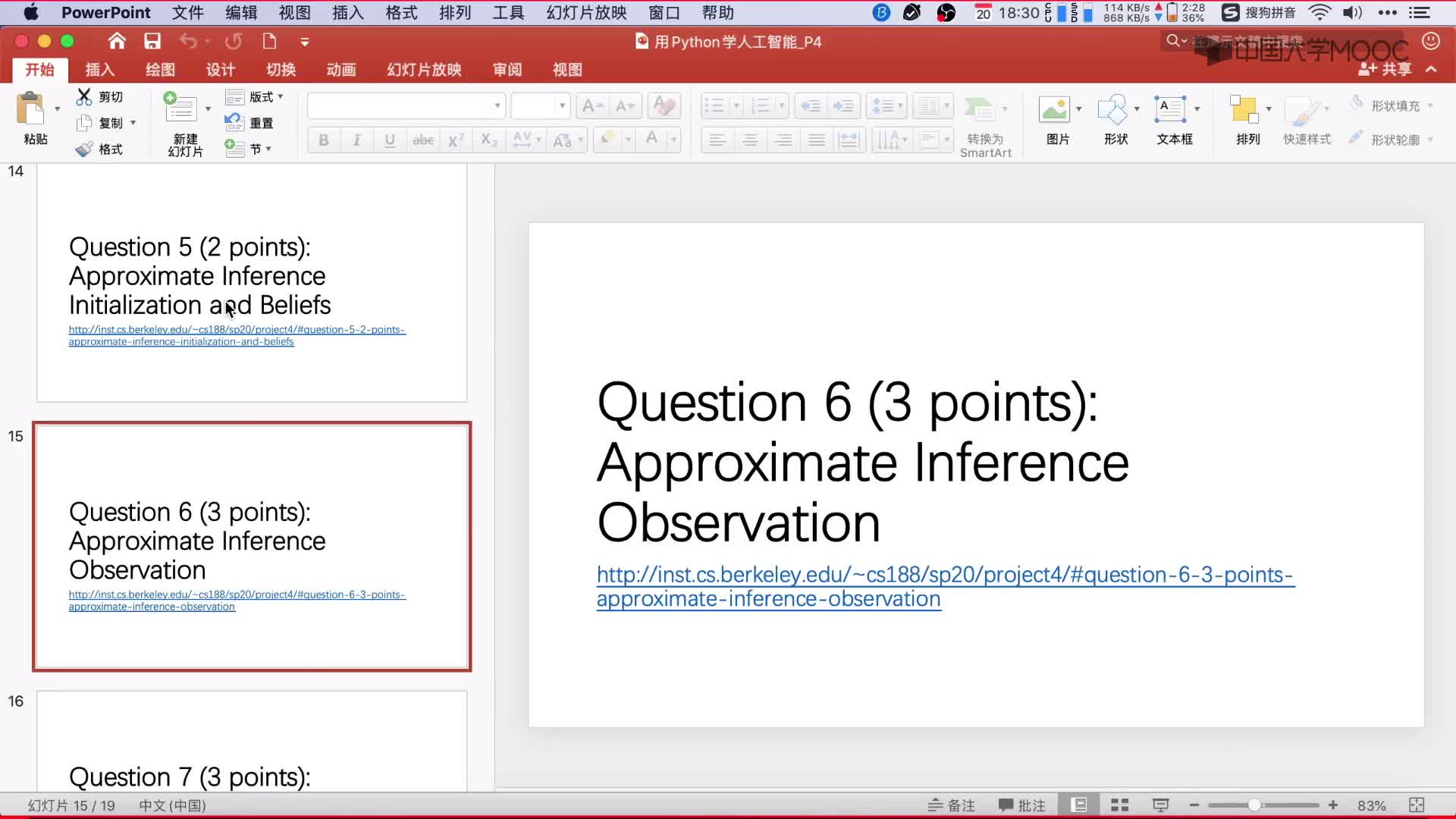Convert text to SmartArt
1456x819 pixels.
point(985,126)
